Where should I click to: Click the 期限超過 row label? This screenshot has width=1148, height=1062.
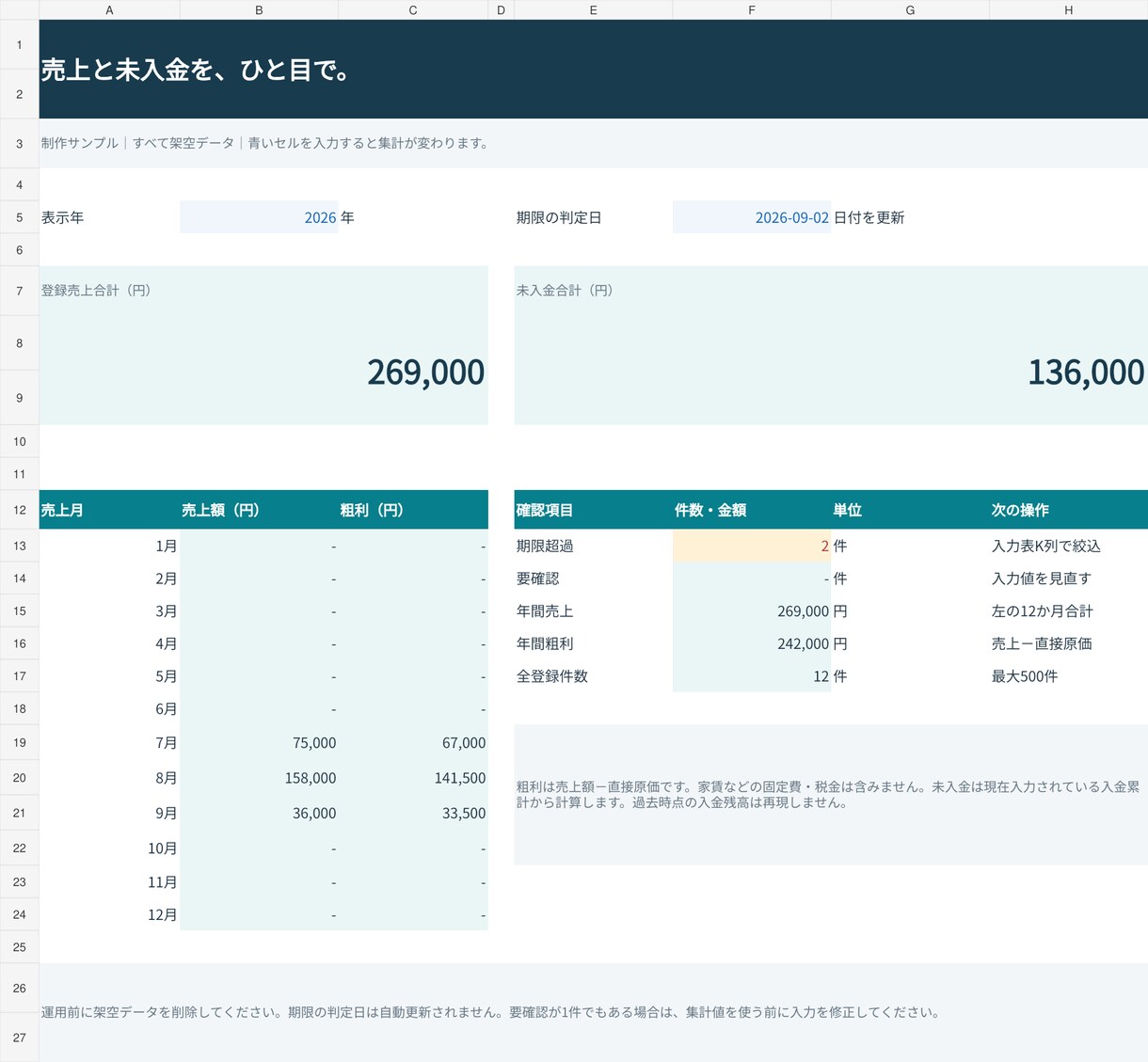[x=593, y=546]
